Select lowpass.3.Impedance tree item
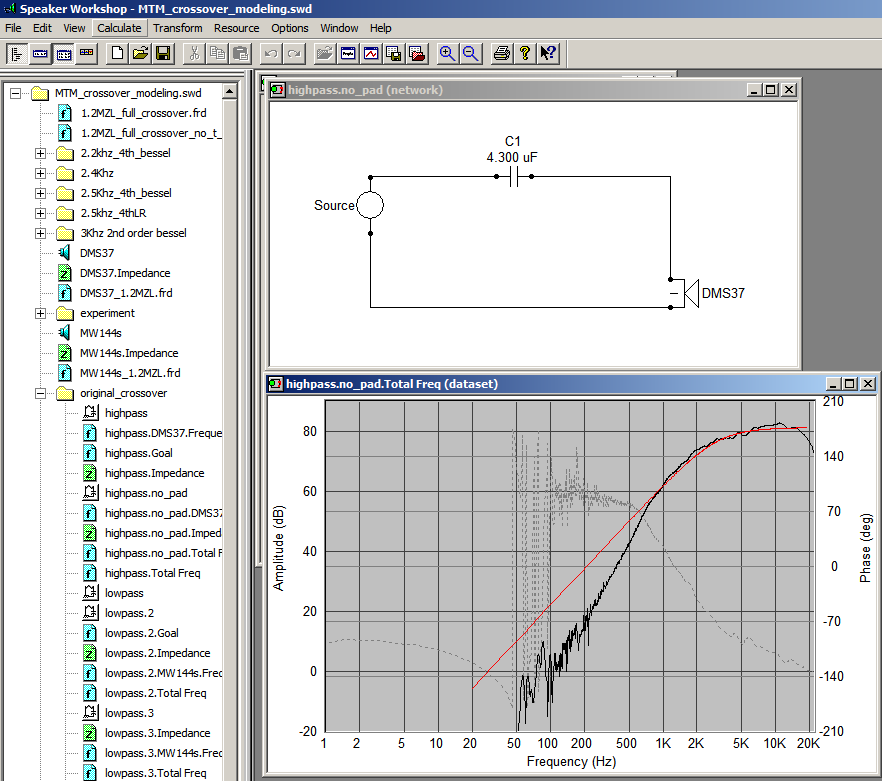This screenshot has width=882, height=781. (158, 733)
